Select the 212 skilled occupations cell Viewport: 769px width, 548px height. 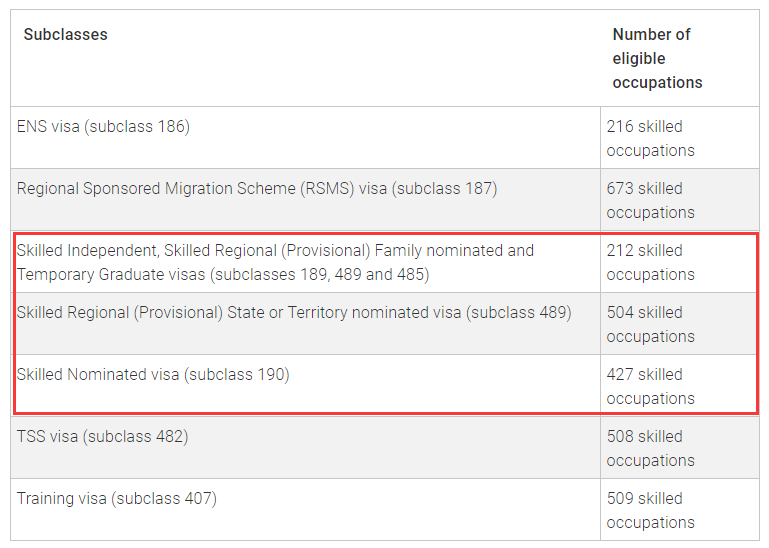650,262
